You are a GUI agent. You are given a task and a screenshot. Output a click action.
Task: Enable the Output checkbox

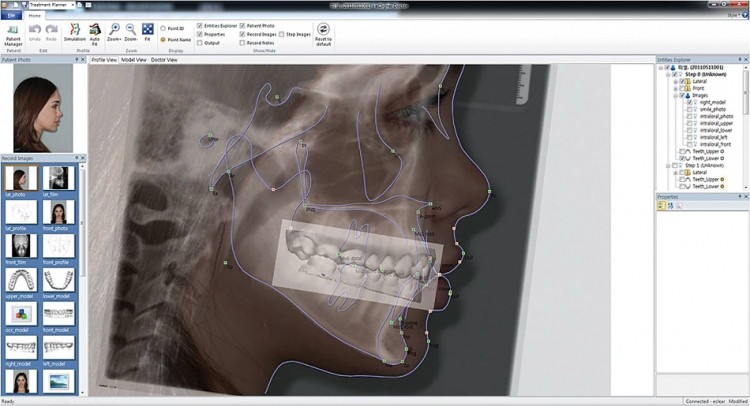[x=200, y=43]
